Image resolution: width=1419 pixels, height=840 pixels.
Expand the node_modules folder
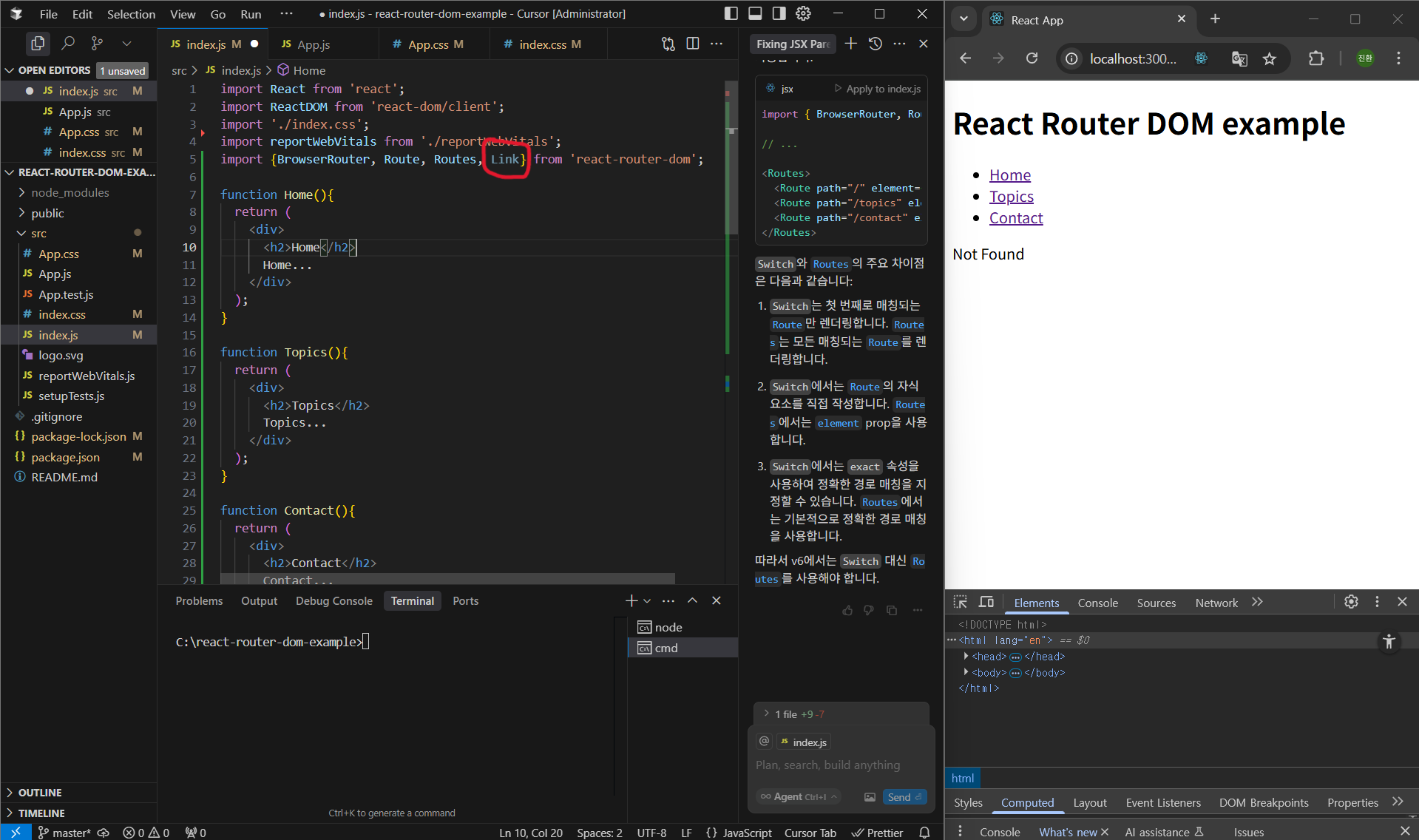70,192
